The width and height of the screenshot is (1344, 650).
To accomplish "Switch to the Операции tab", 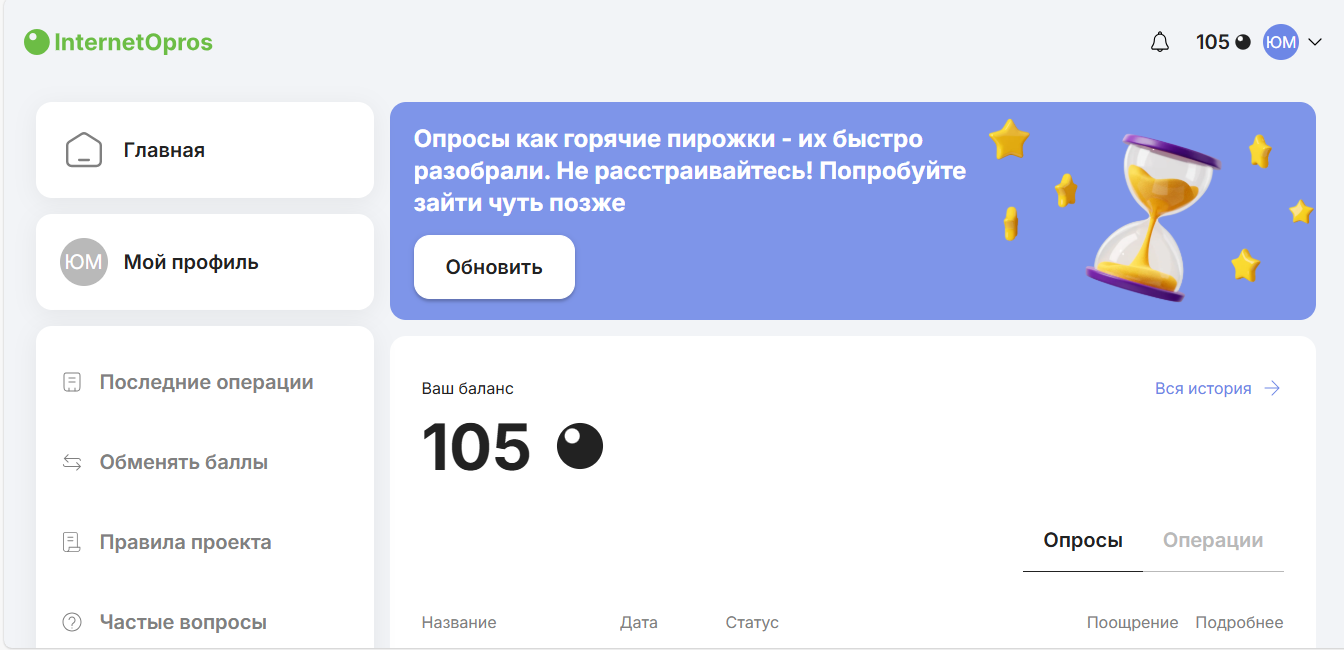I will coord(1212,540).
